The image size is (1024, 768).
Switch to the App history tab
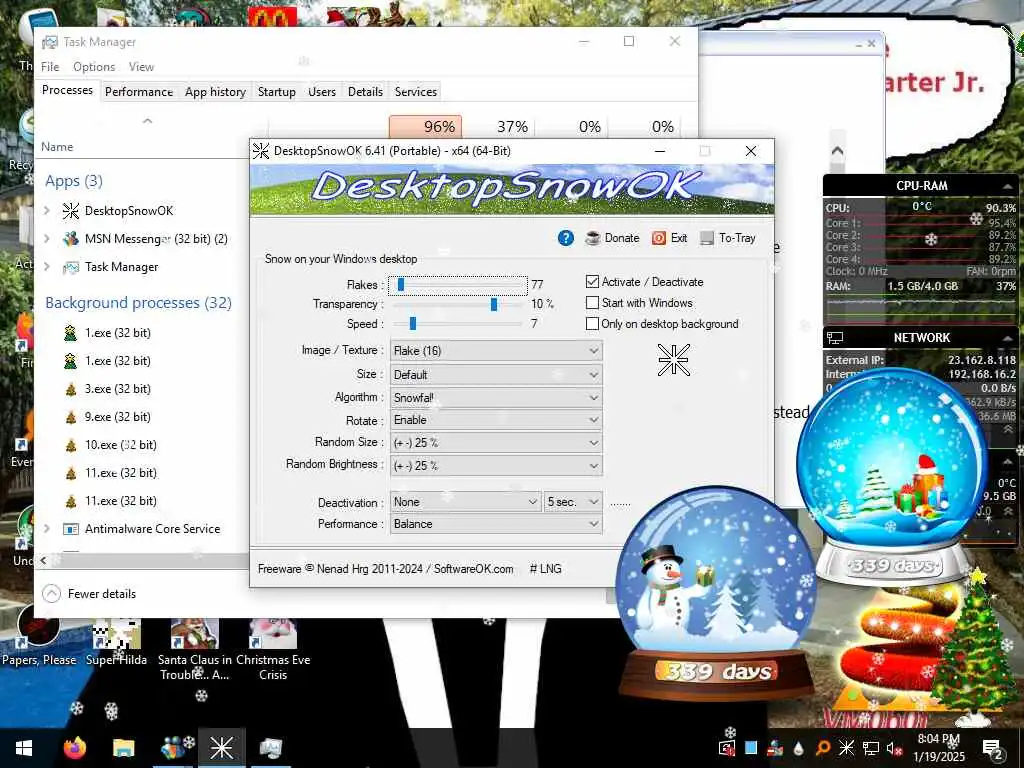coord(215,92)
